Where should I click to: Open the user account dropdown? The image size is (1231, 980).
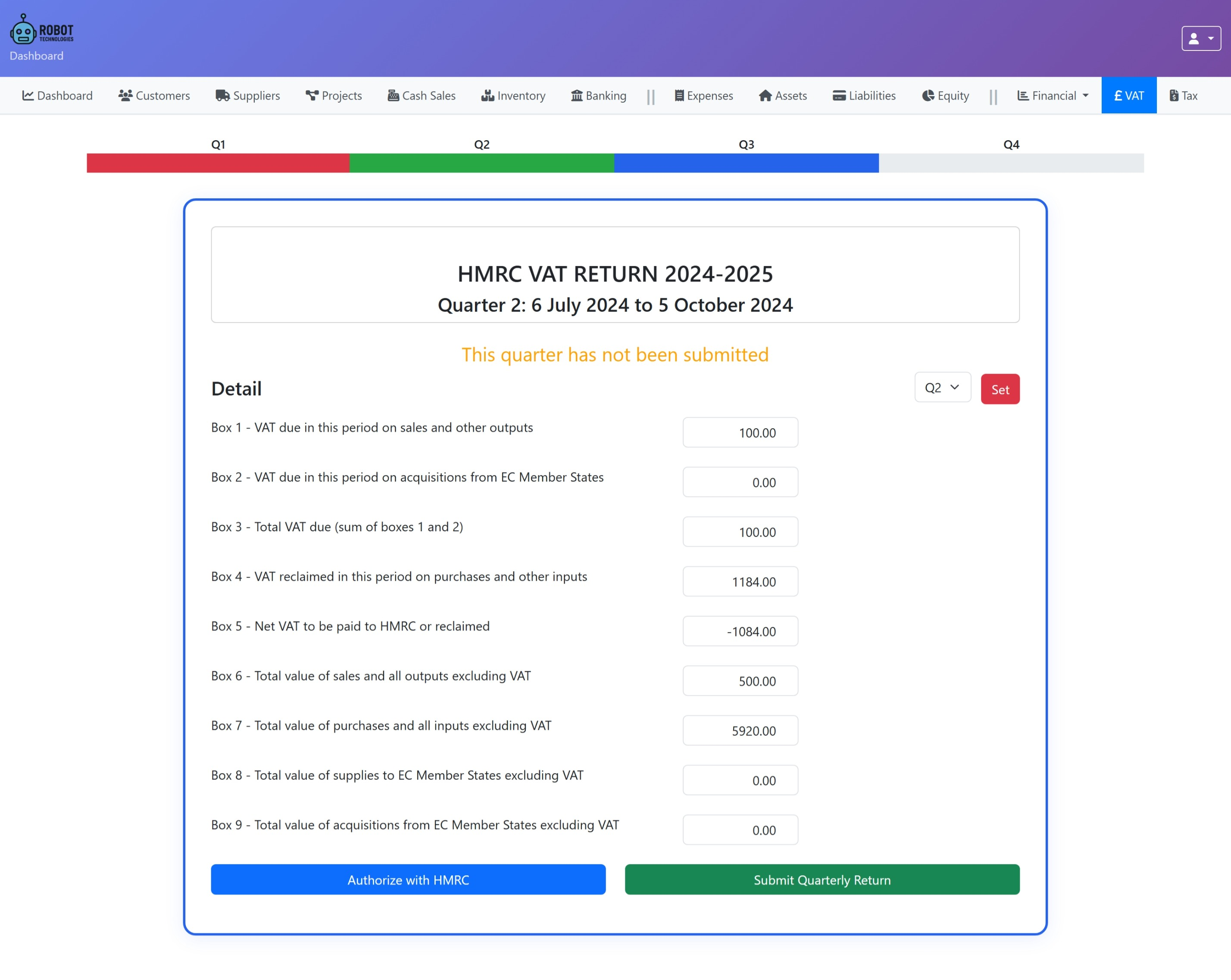point(1201,38)
